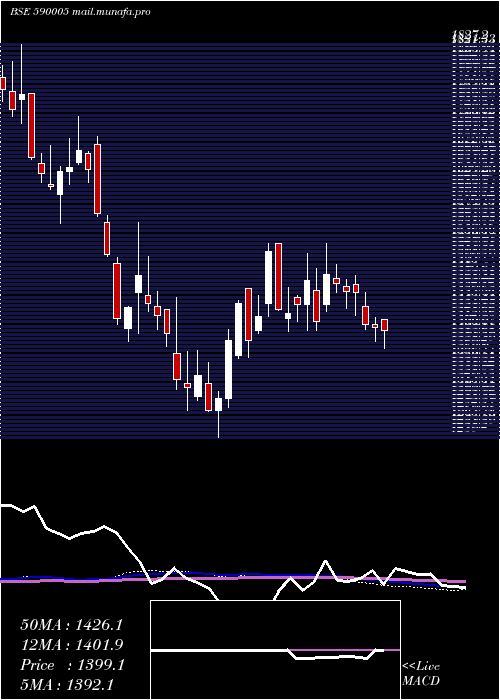Click the 12MA : 1401.9 value
The width and height of the screenshot is (500, 700).
[x=71, y=645]
